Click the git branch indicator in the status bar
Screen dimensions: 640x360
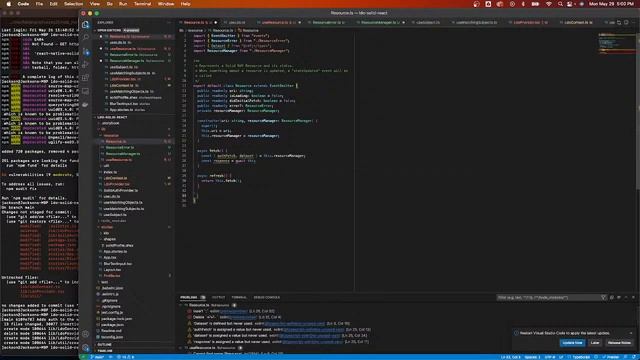tap(97, 357)
